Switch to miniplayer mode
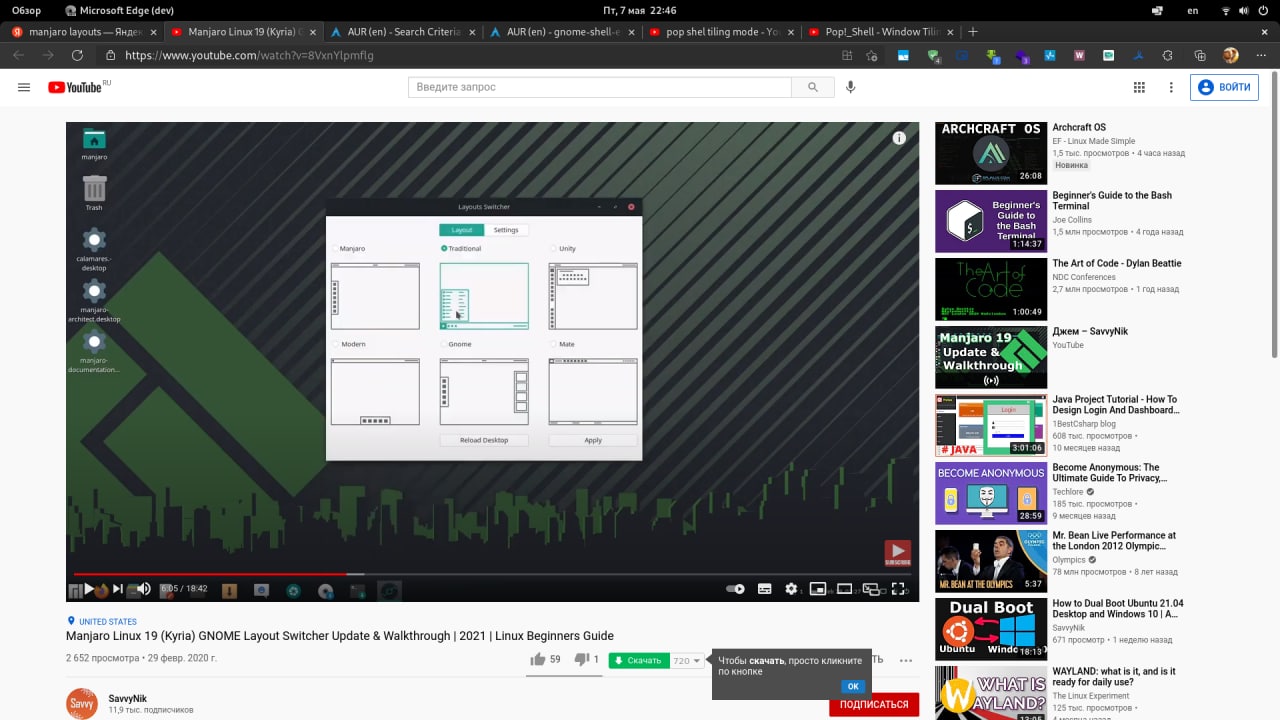The image size is (1280, 720). pyautogui.click(x=818, y=589)
